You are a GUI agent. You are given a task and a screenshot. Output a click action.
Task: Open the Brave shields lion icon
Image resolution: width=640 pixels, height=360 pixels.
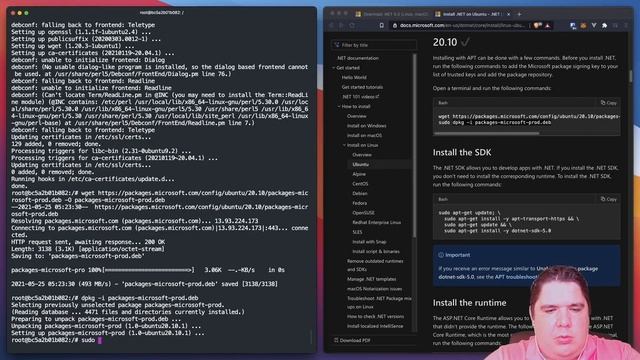tap(538, 25)
